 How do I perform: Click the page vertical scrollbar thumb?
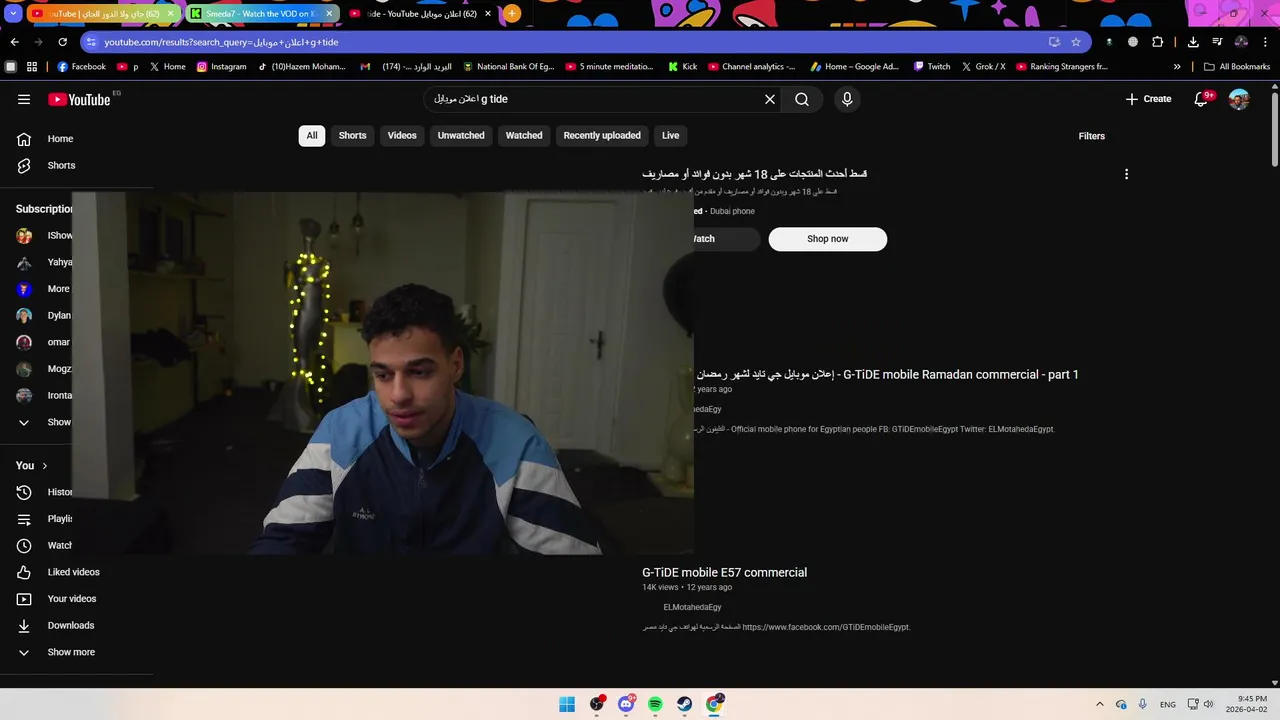[x=1274, y=130]
